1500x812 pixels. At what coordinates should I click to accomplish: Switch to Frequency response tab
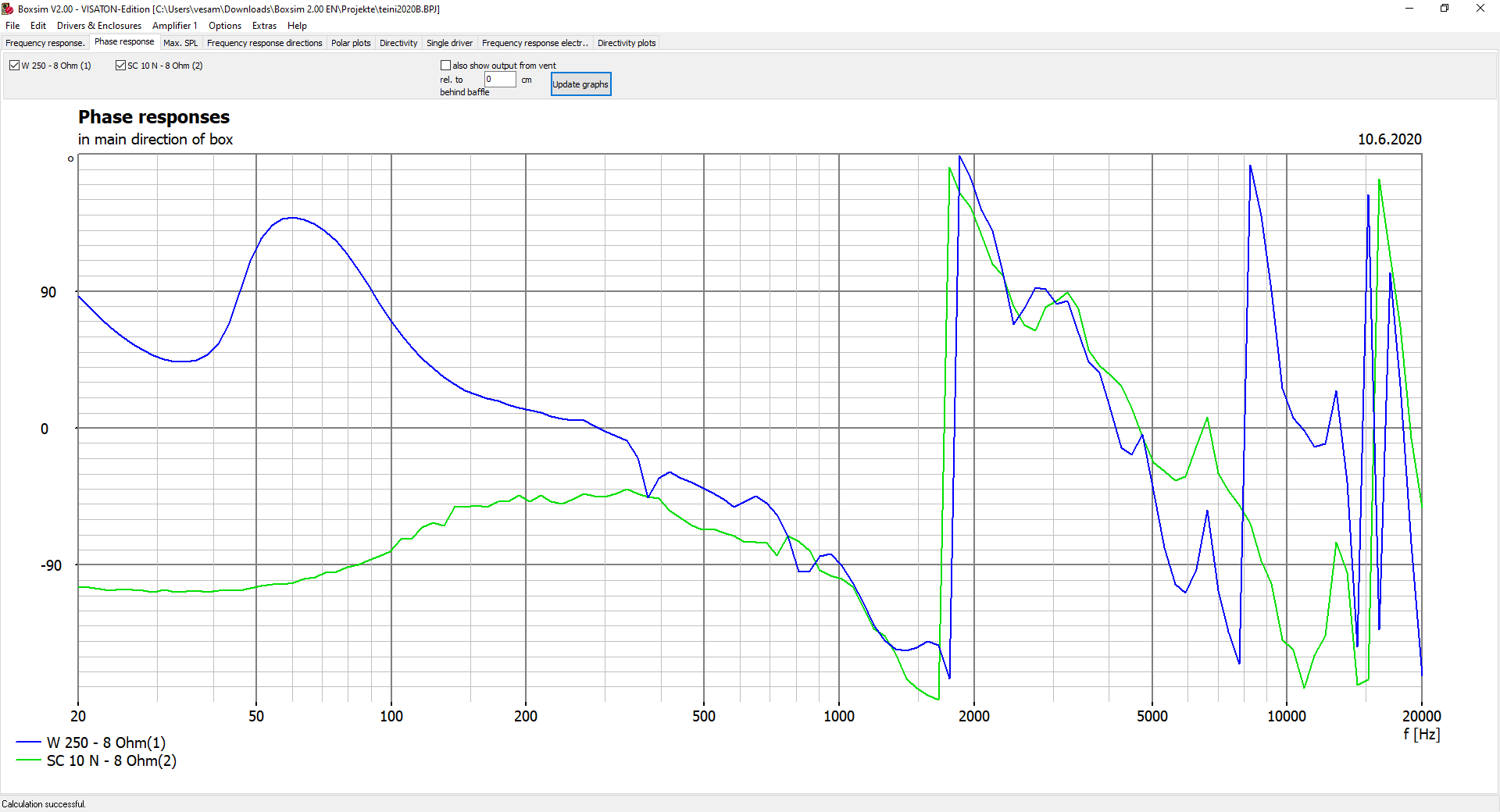pos(45,43)
